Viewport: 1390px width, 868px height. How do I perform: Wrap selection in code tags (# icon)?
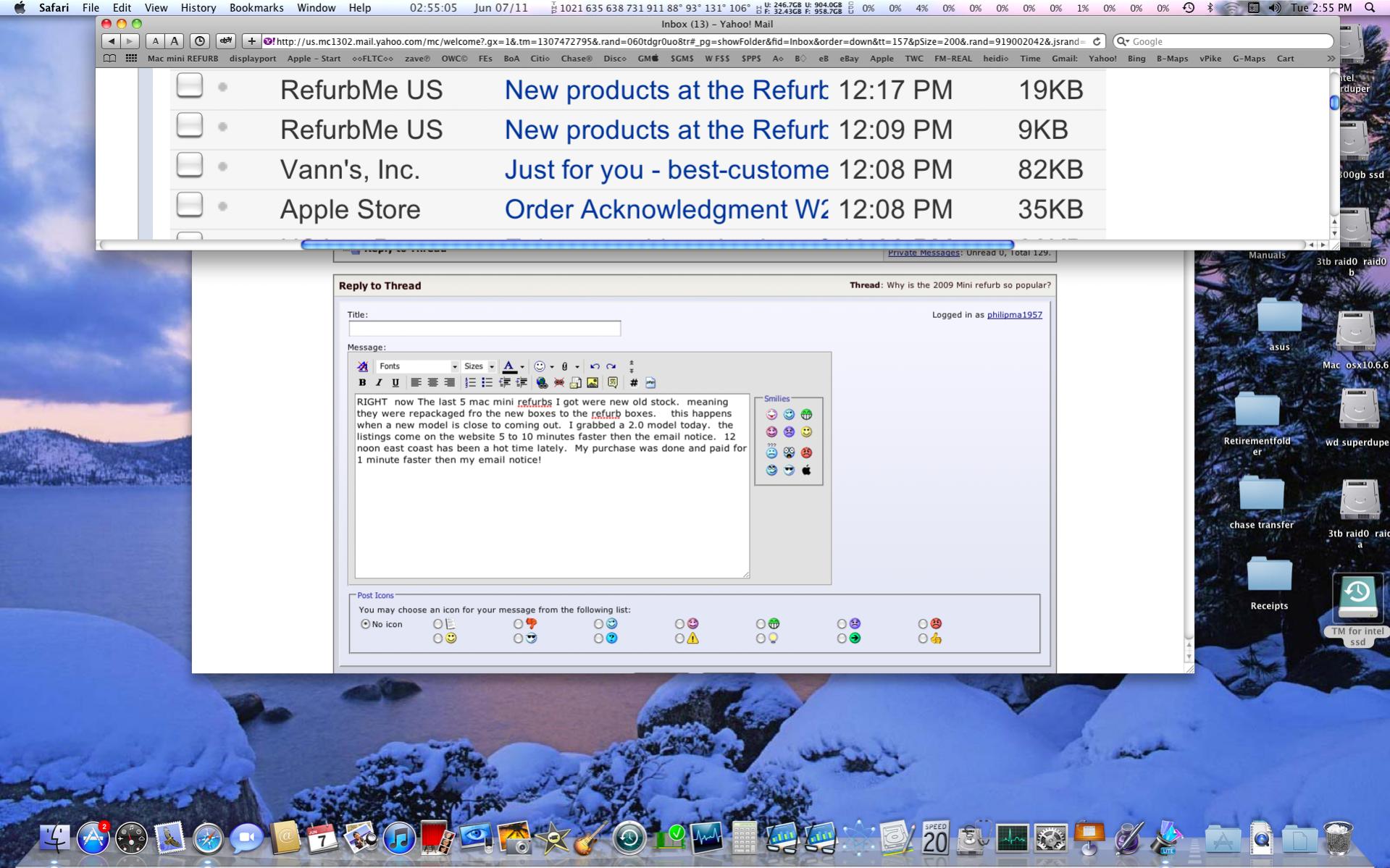(634, 382)
